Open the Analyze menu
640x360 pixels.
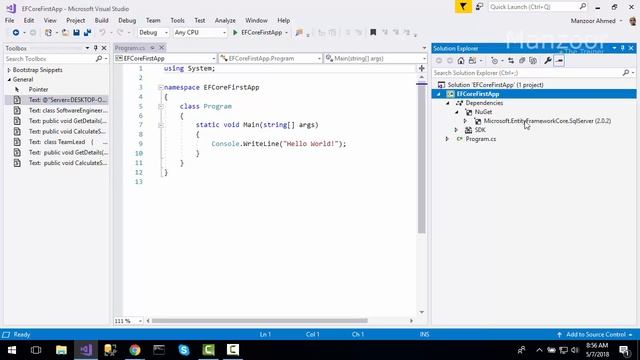tap(225, 20)
